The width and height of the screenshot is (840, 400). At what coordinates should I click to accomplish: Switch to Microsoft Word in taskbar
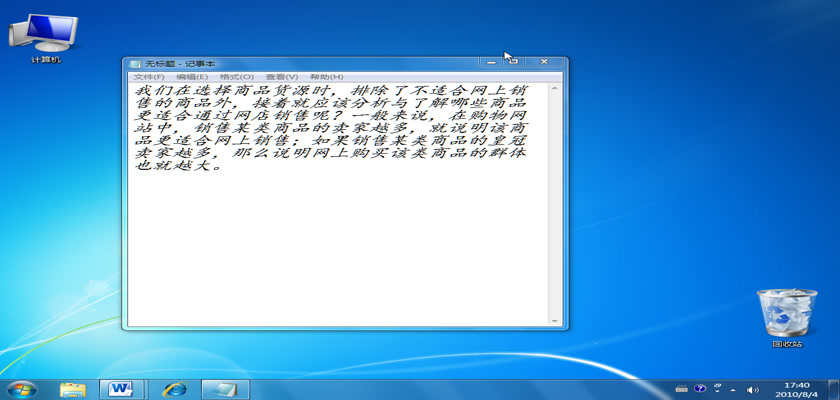tap(123, 388)
